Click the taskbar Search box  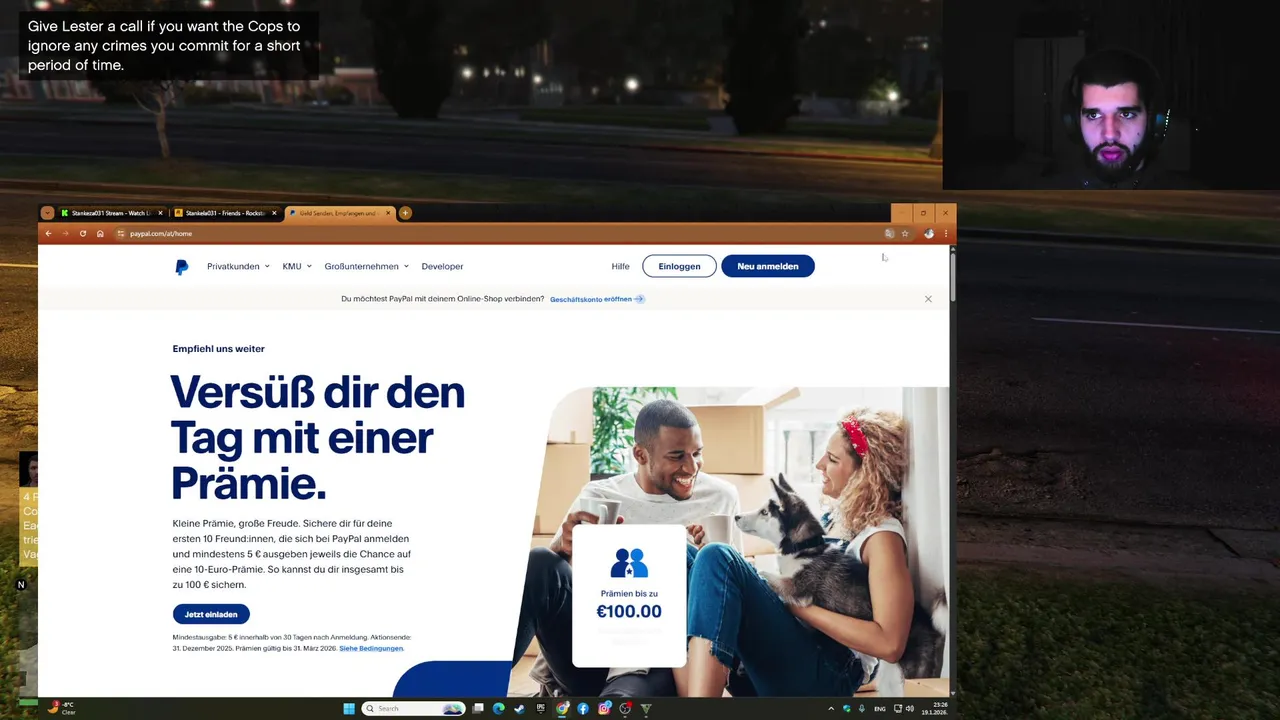[x=413, y=709]
